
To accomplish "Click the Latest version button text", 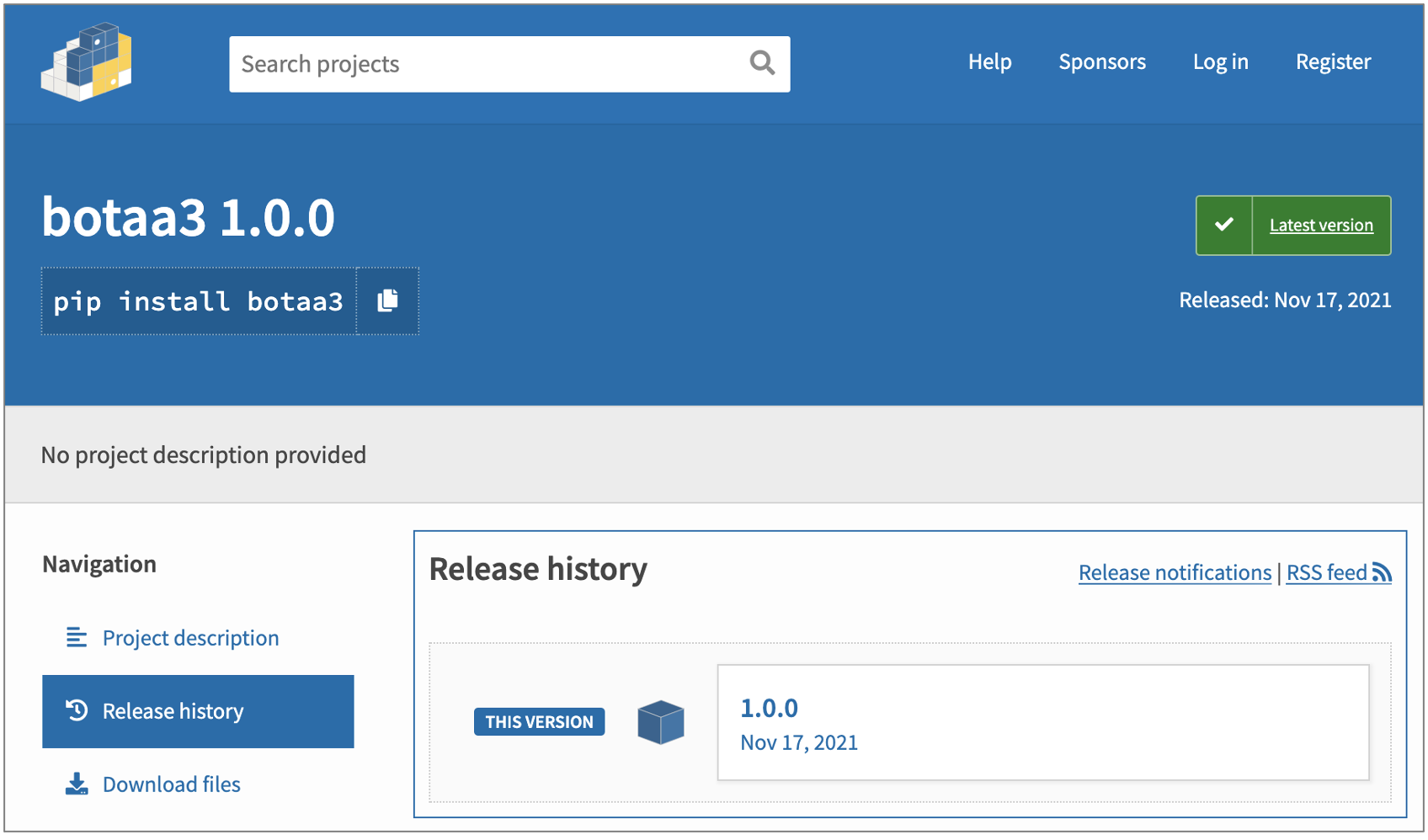I will coord(1321,226).
